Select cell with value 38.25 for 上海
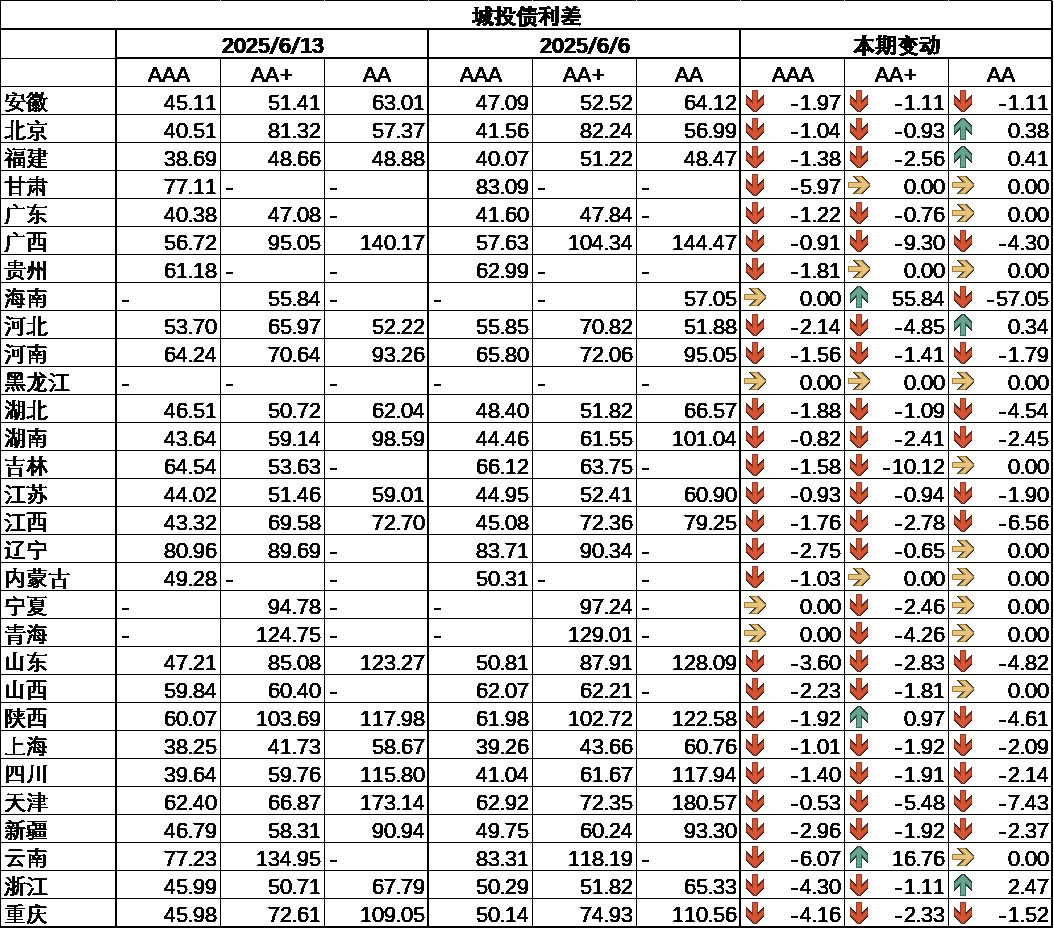The height and width of the screenshot is (929, 1054). [x=168, y=746]
